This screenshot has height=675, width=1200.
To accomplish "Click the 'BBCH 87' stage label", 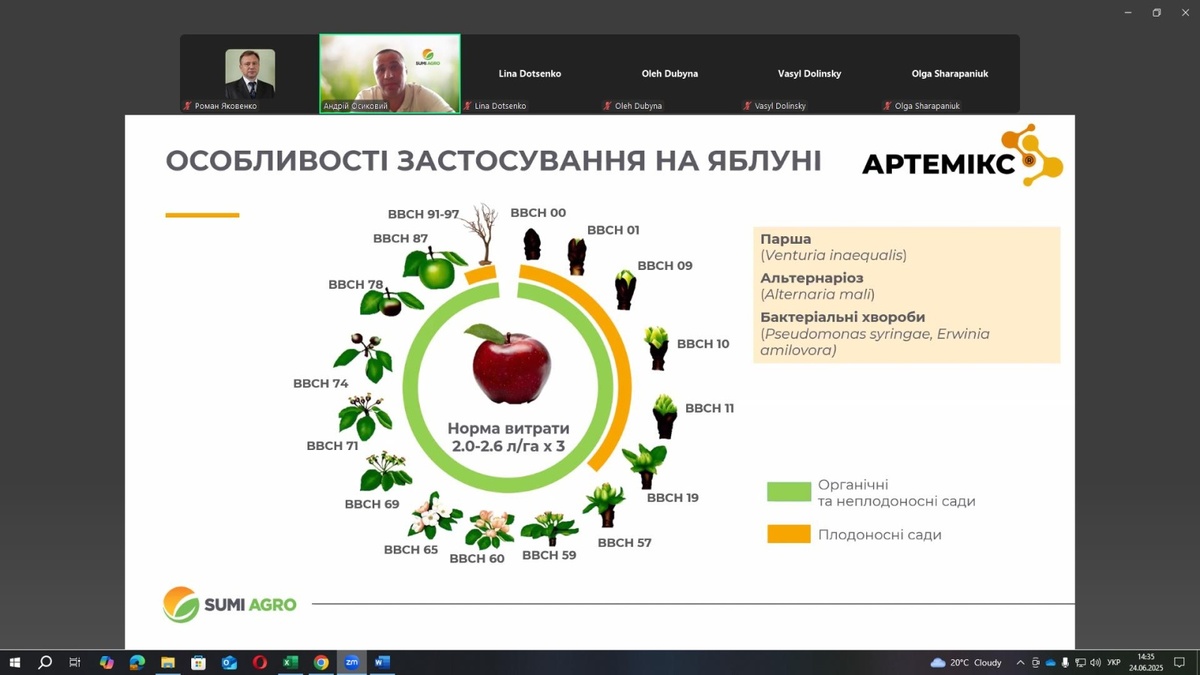I will 401,239.
